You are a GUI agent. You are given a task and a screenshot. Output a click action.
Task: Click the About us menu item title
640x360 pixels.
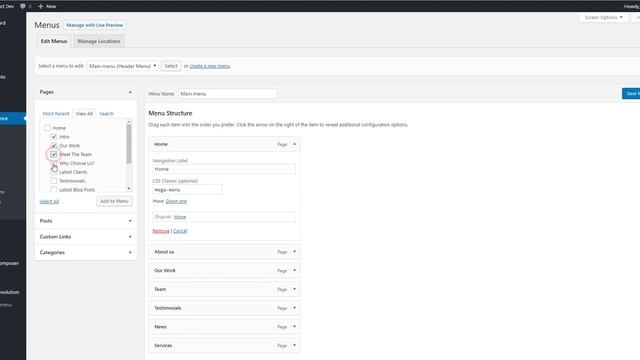click(164, 252)
